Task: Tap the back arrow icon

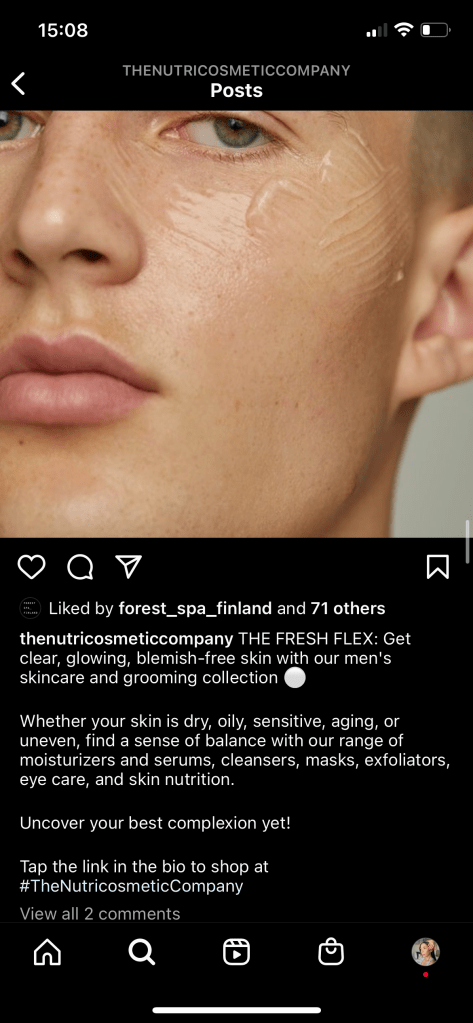Action: click(x=19, y=83)
